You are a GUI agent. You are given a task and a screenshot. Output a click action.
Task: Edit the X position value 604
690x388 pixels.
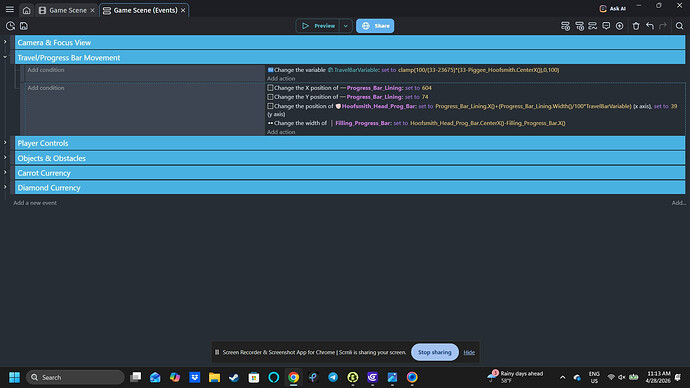pos(426,88)
